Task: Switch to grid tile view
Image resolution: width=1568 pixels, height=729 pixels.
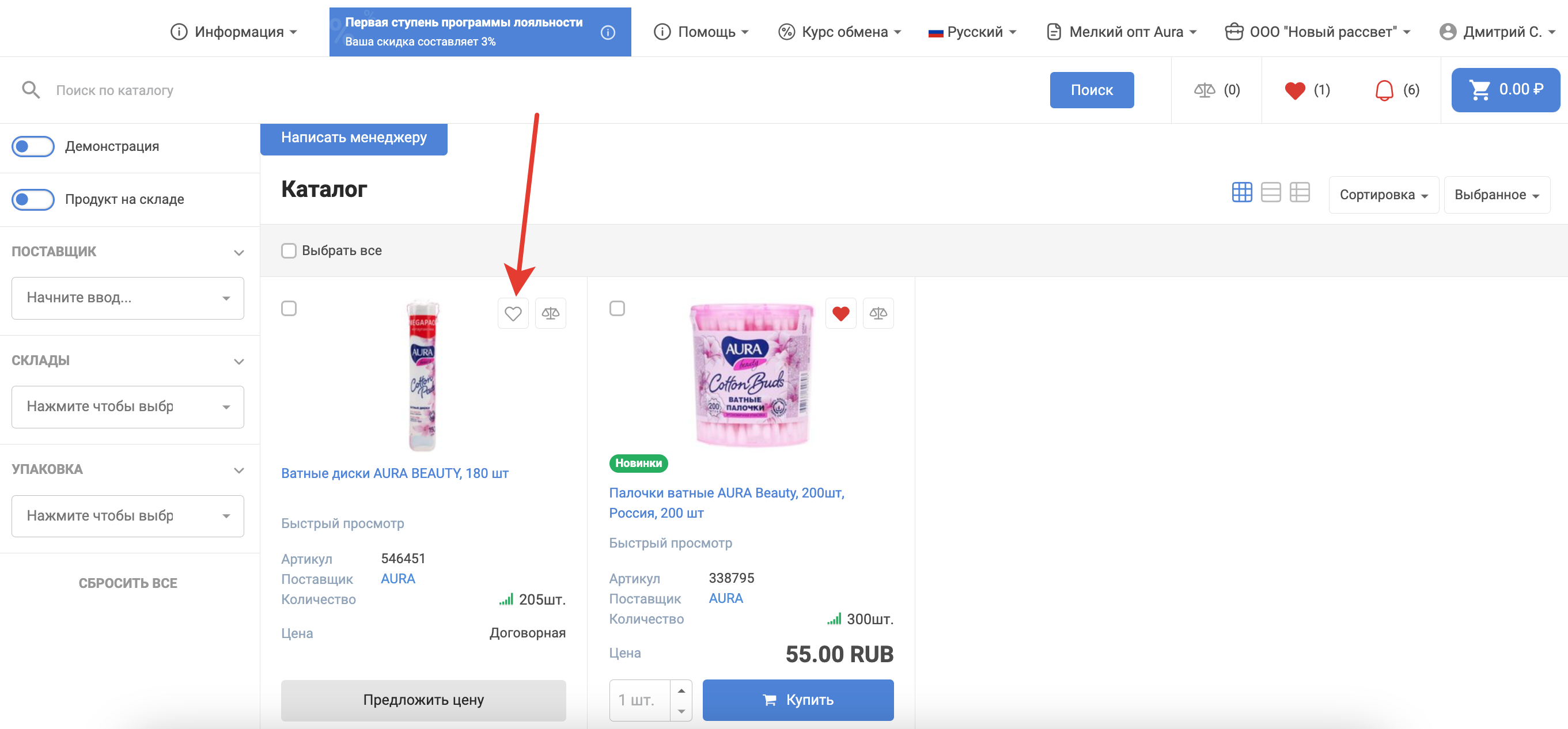Action: [1241, 192]
